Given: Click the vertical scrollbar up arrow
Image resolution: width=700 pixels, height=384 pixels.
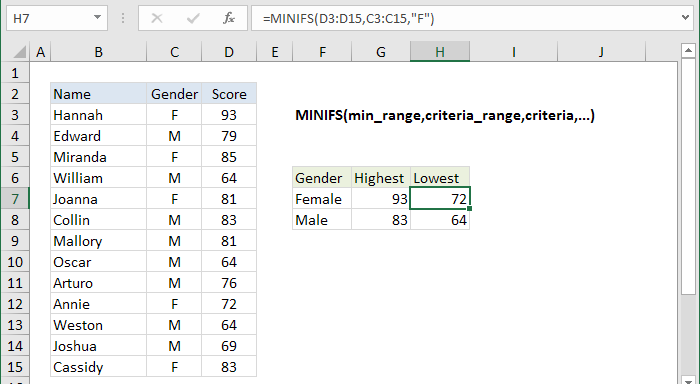Looking at the screenshot, I should point(688,51).
